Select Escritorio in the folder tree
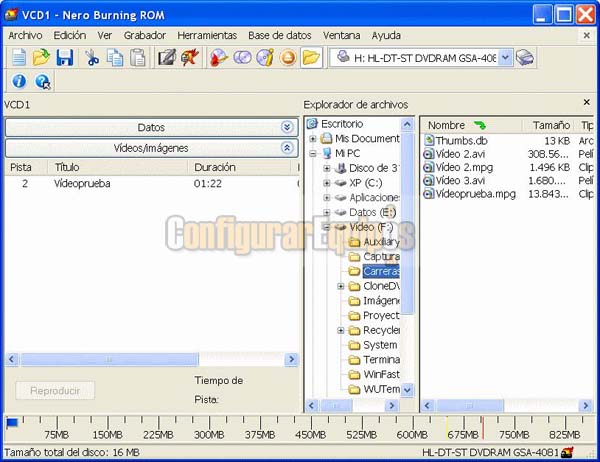 (342, 124)
